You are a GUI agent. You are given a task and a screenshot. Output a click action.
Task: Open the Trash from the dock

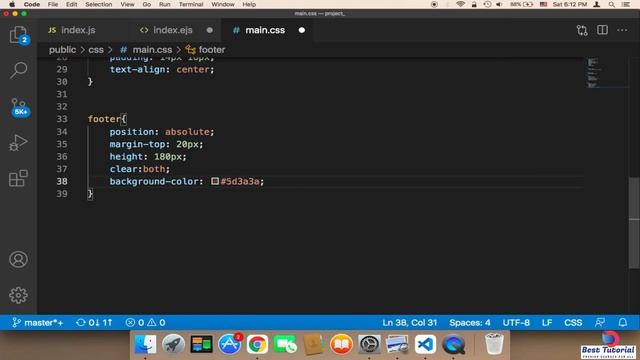click(x=494, y=344)
